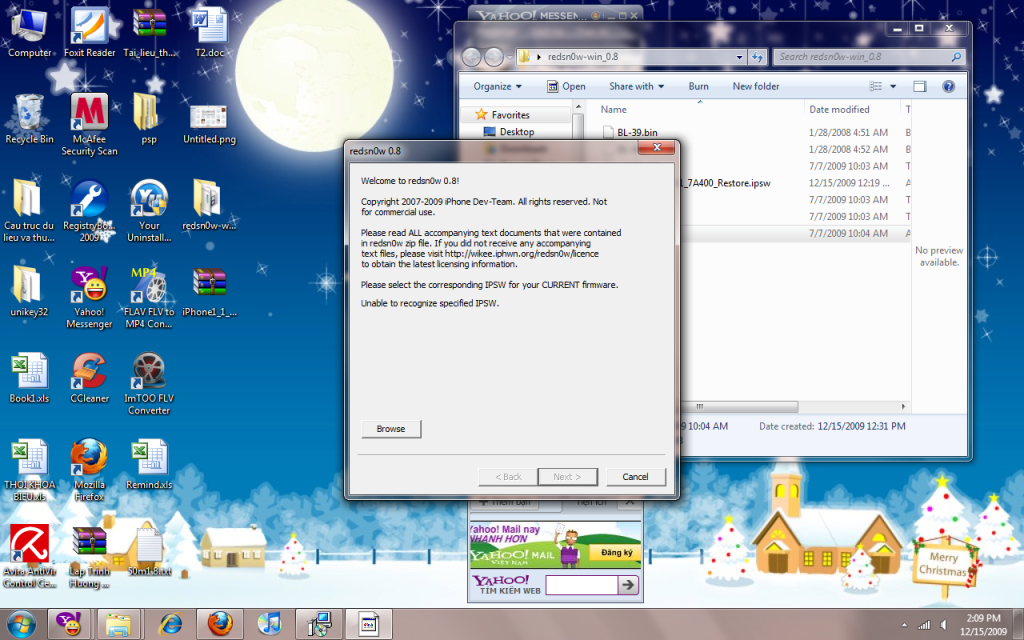Click the Yahoo web search input field
Image resolution: width=1024 pixels, height=640 pixels.
pos(581,584)
